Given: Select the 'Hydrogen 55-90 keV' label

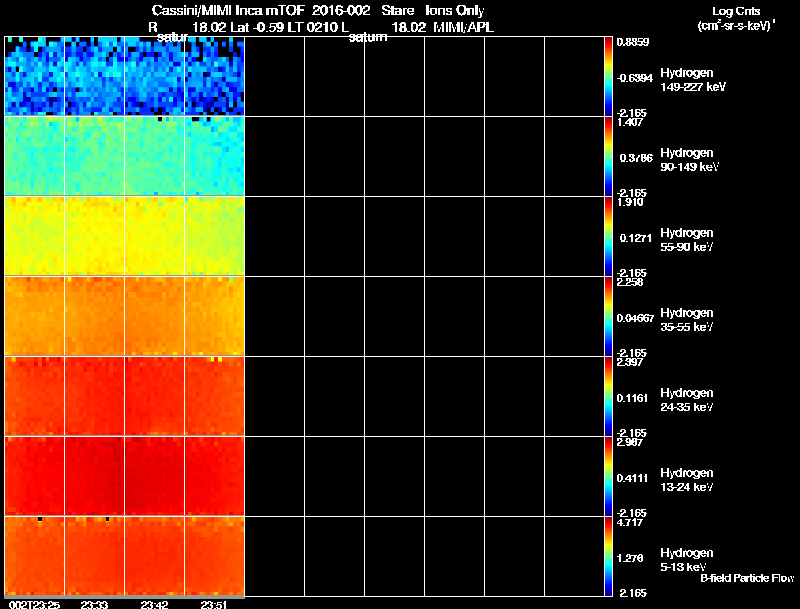Looking at the screenshot, I should click(687, 240).
